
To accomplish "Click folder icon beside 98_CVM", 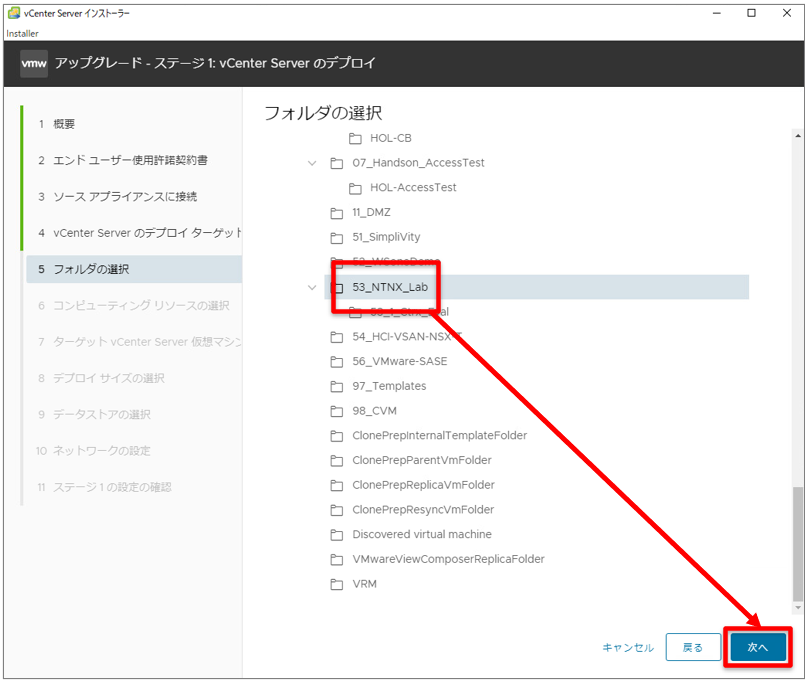I will pos(336,411).
